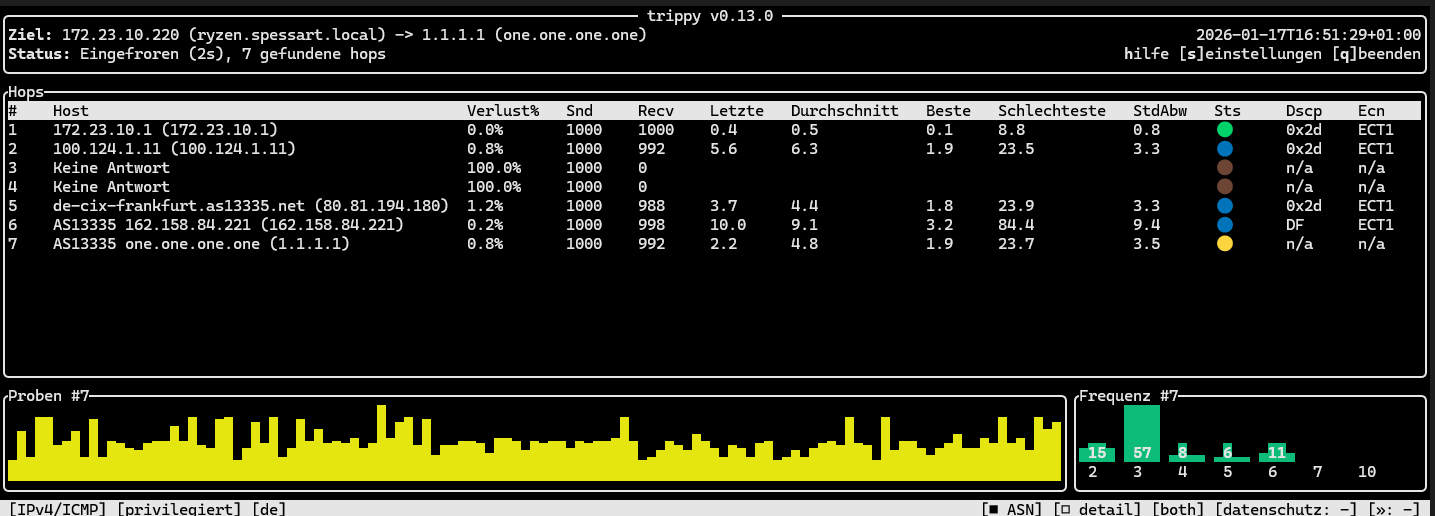Click the frequency bar labeled 57
The image size is (1435, 516).
pyautogui.click(x=1142, y=434)
